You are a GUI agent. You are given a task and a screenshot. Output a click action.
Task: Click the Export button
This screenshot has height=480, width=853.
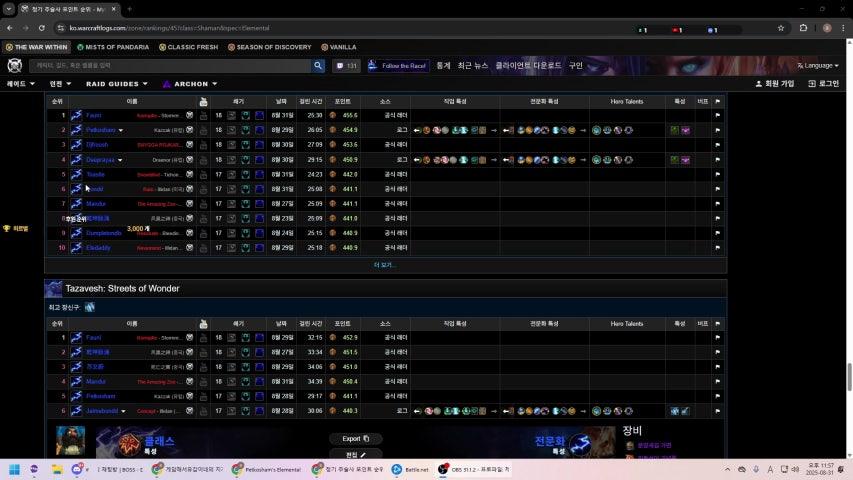tap(356, 439)
